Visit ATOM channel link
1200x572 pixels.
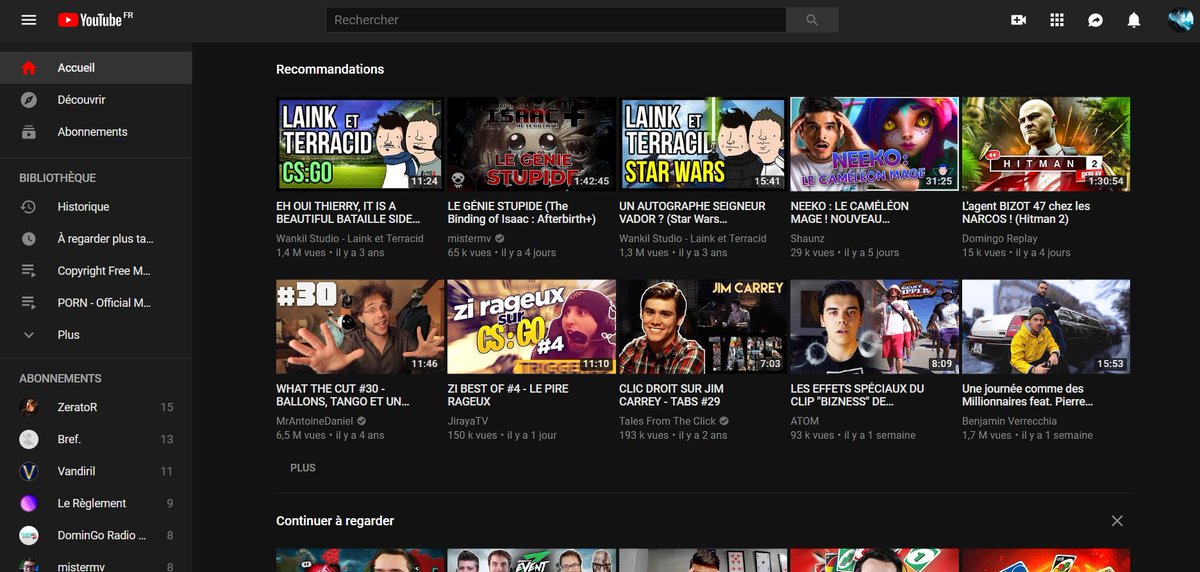click(x=805, y=421)
